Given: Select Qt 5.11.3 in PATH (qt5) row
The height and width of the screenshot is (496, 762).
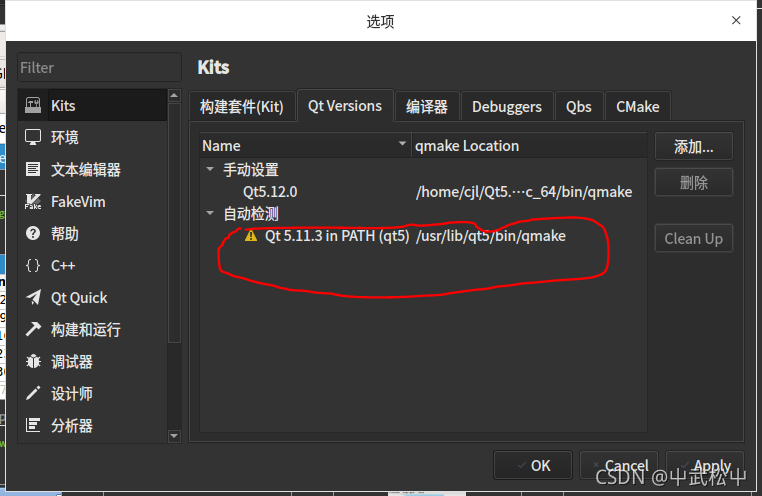Looking at the screenshot, I should (423, 236).
